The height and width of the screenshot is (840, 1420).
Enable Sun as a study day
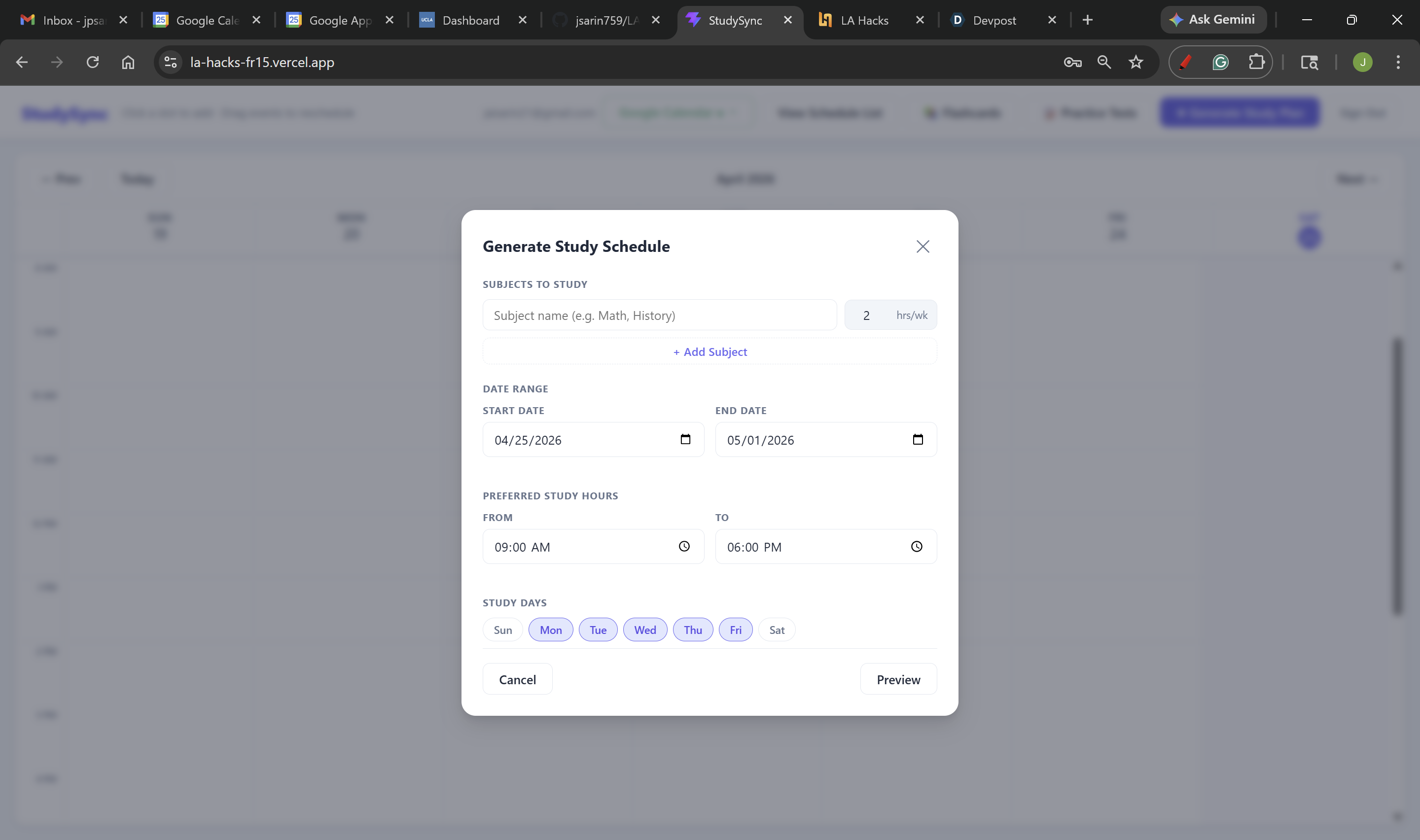click(502, 630)
